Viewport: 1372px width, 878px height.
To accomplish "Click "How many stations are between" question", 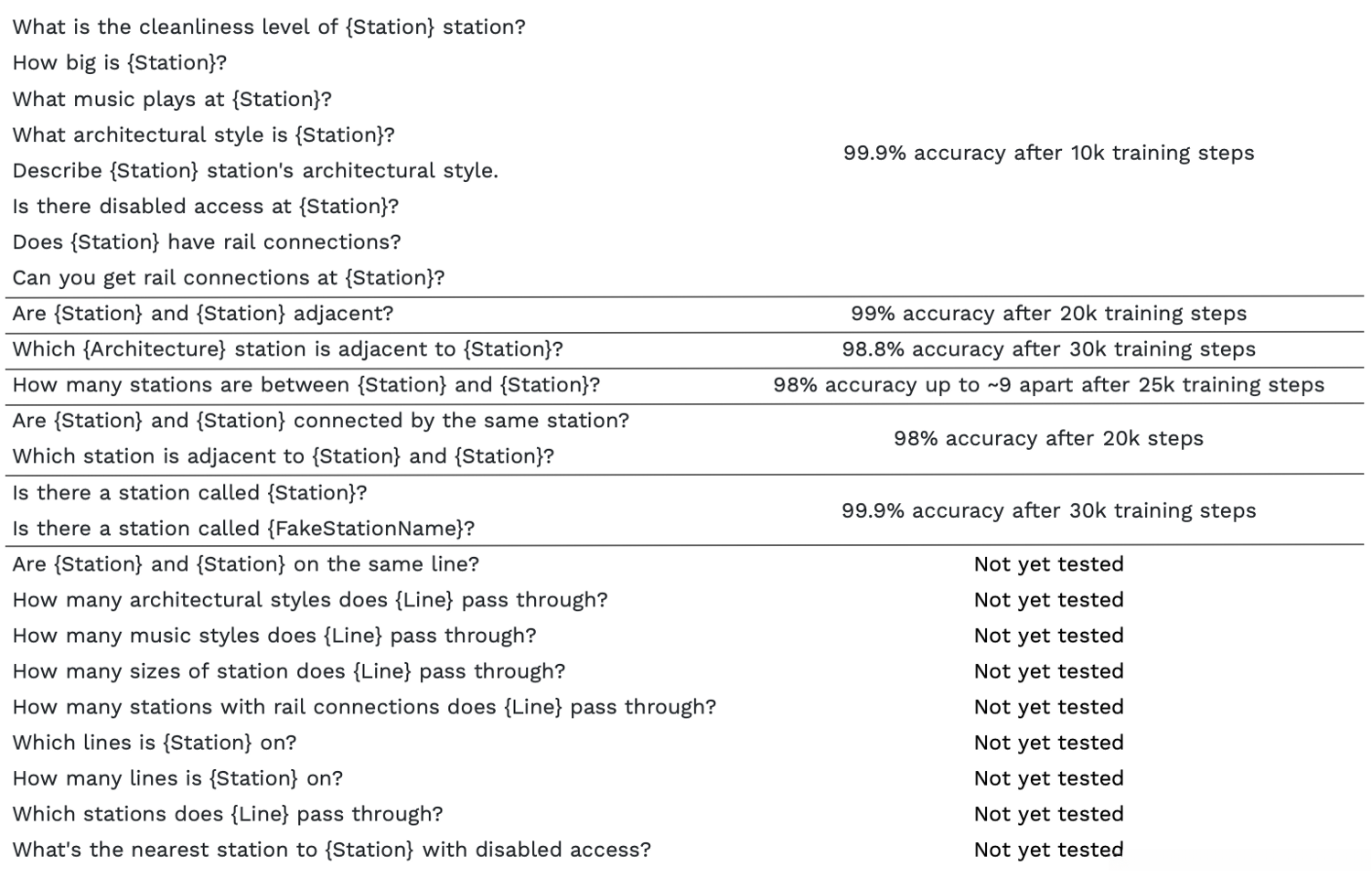I will (305, 385).
